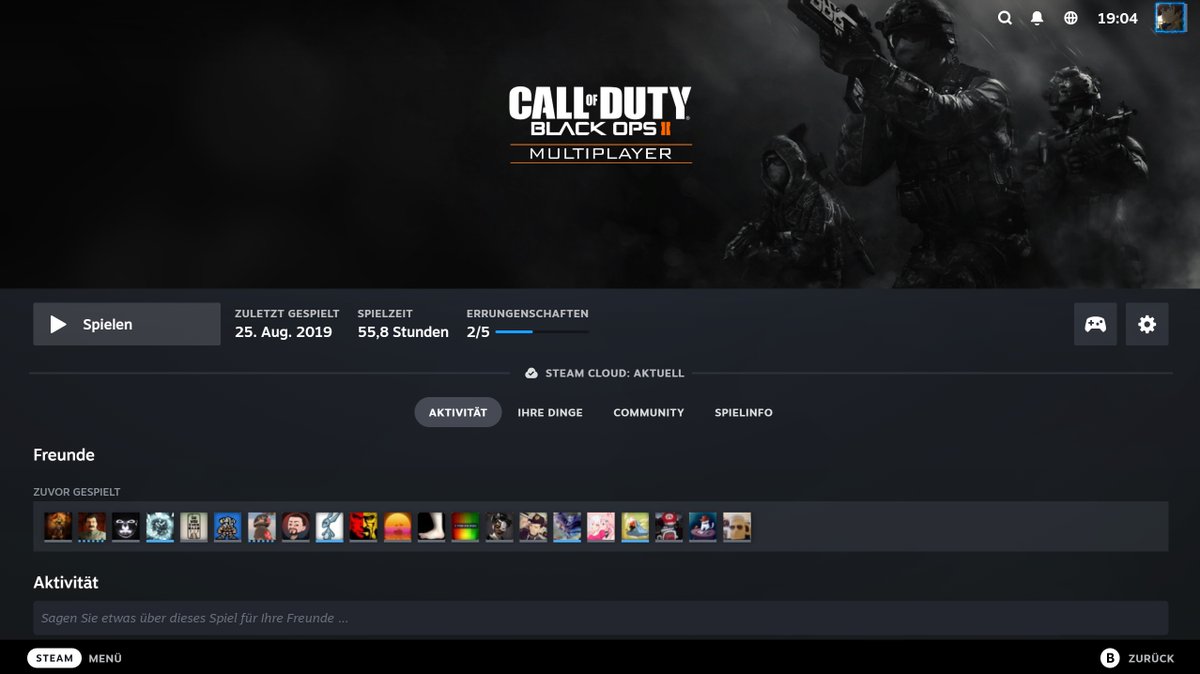Click the clock showing 19:04
The height and width of the screenshot is (674, 1200).
tap(1117, 18)
